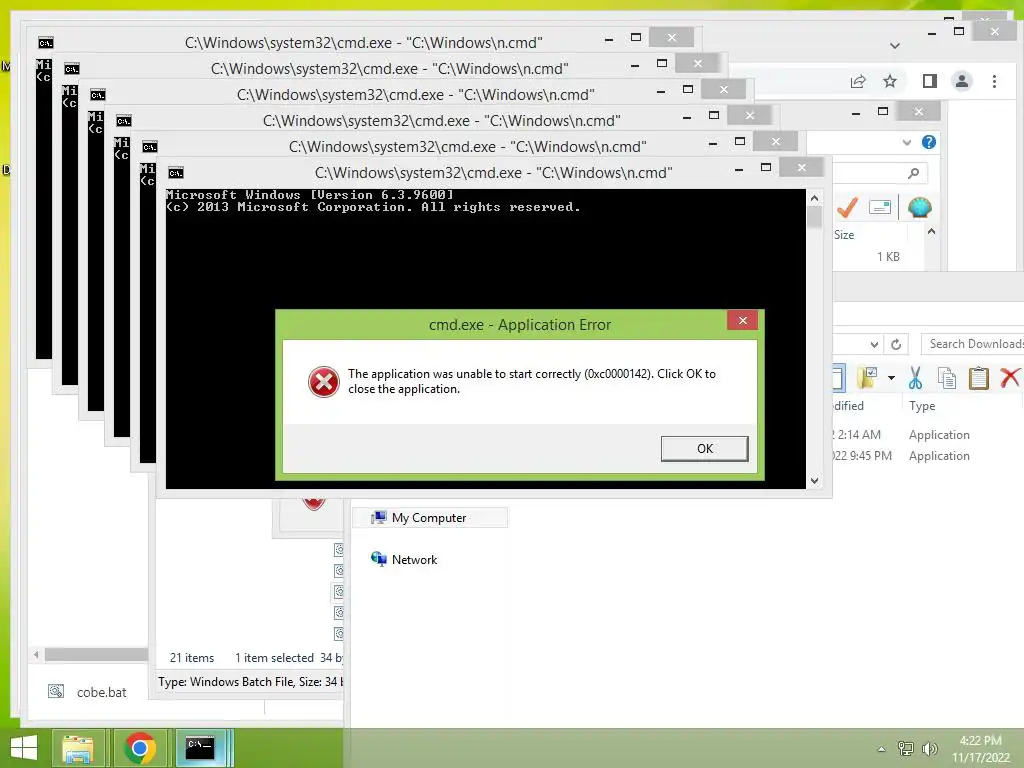Click OK in the Application Error dialog
1024x768 pixels.
coord(704,449)
